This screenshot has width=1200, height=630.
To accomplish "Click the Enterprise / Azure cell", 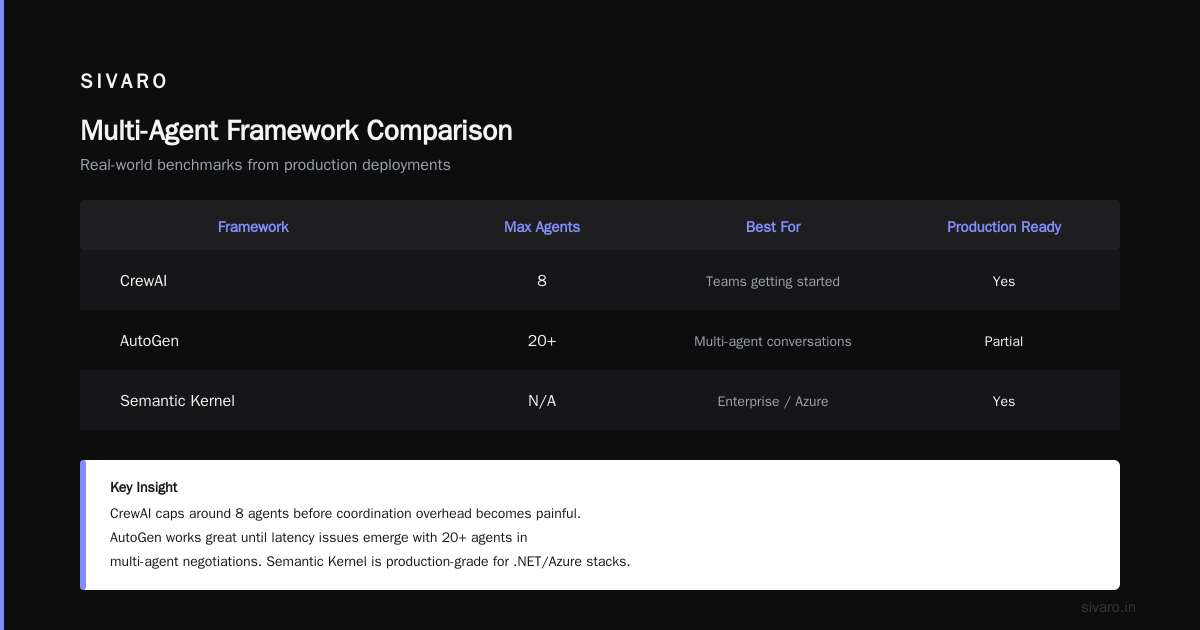I will (x=773, y=402).
